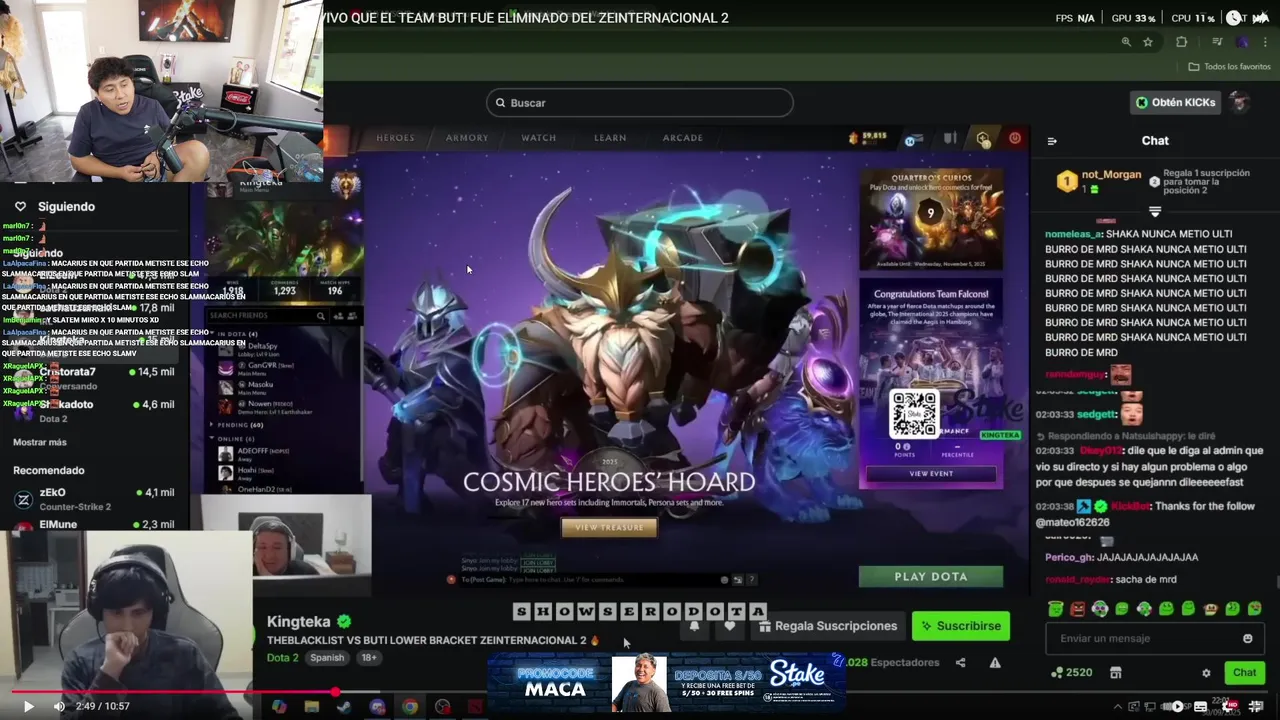The width and height of the screenshot is (1280, 720).
Task: Bookmark the page with the browser star icon
Action: click(1148, 42)
